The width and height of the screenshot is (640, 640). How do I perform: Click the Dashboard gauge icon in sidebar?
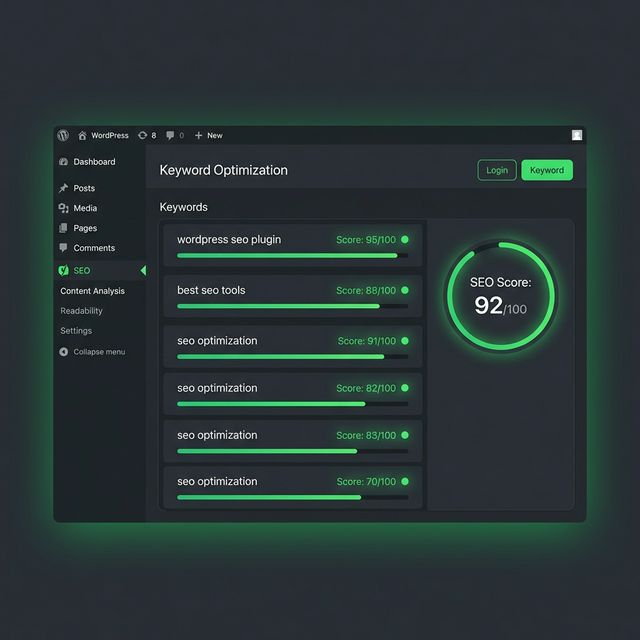pyautogui.click(x=64, y=162)
